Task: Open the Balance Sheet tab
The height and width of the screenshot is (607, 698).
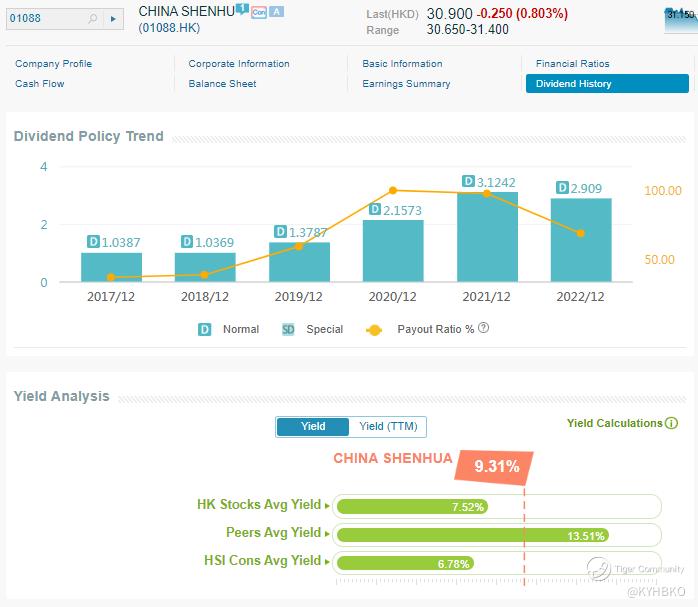Action: (222, 84)
